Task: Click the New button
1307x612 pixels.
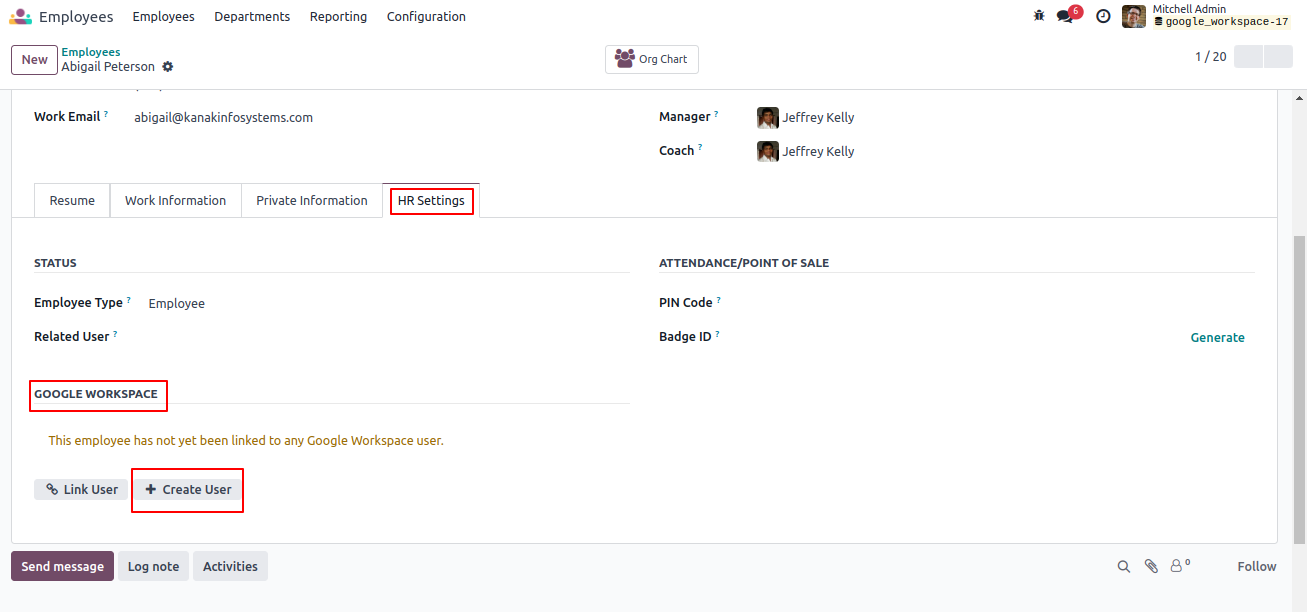Action: tap(35, 60)
